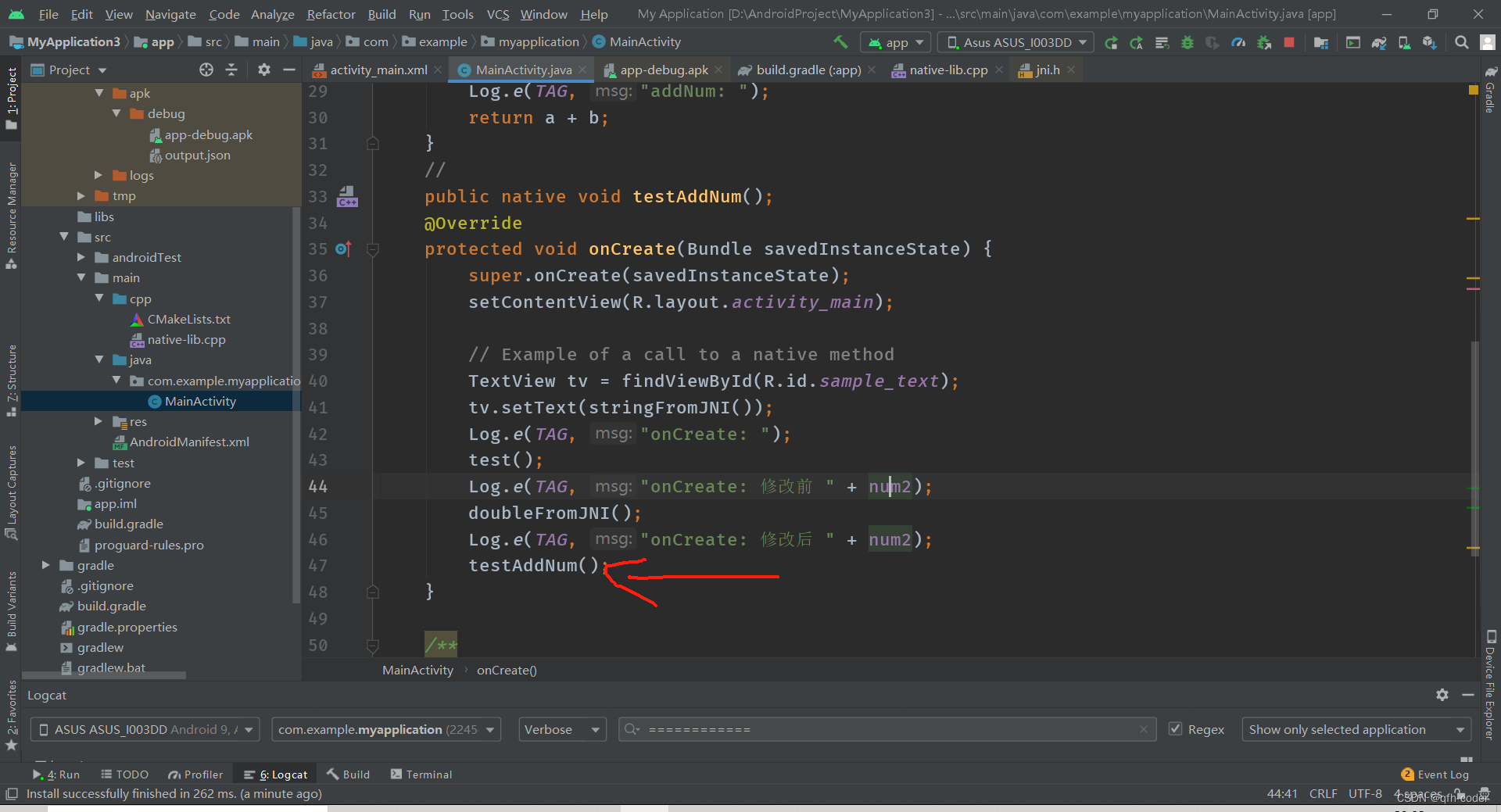Open the Refactor menu

coord(331,14)
